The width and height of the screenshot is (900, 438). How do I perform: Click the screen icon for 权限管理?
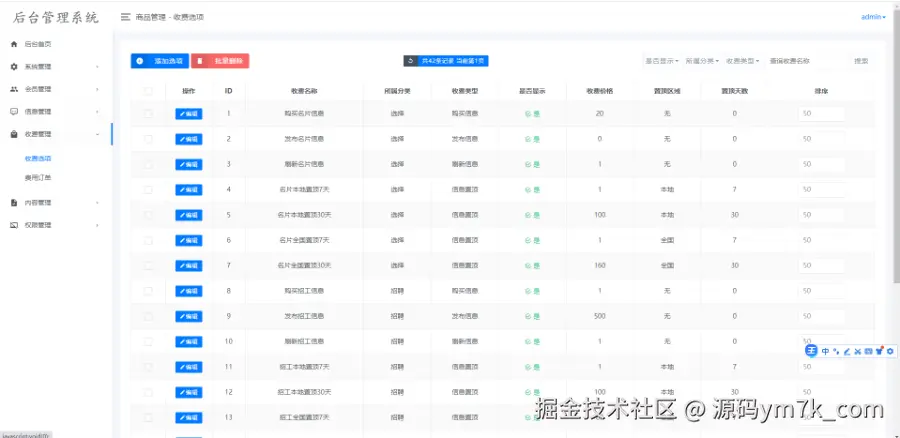click(14, 225)
